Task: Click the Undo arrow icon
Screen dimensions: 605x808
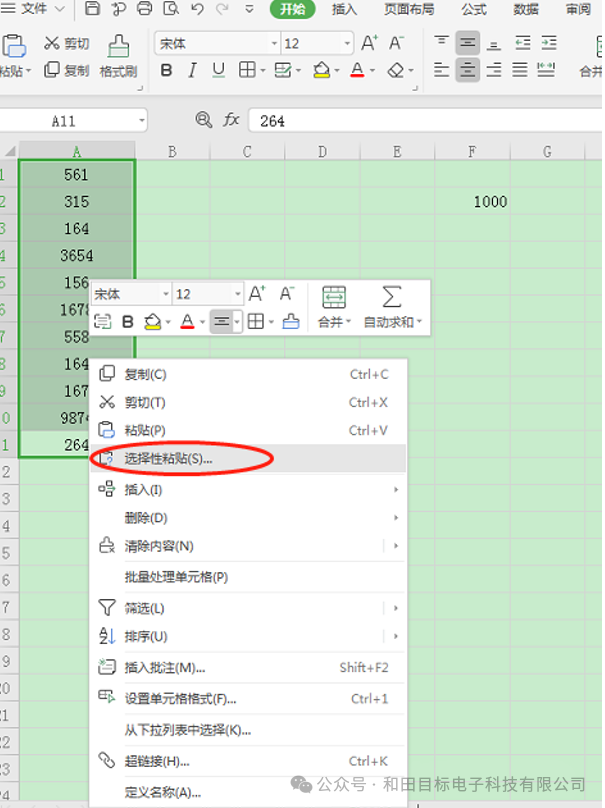Action: coord(197,9)
